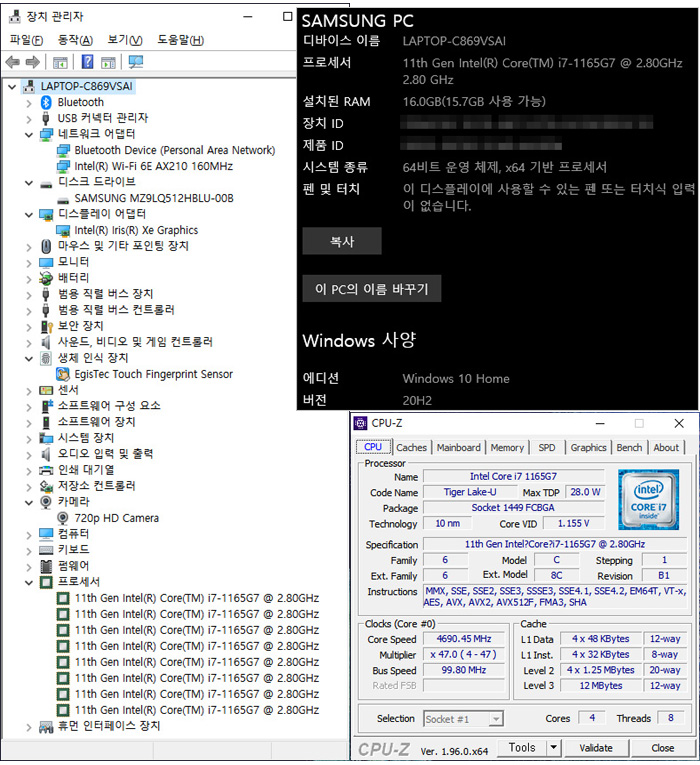Collapse the 프로세서 processor tree node

29,582
